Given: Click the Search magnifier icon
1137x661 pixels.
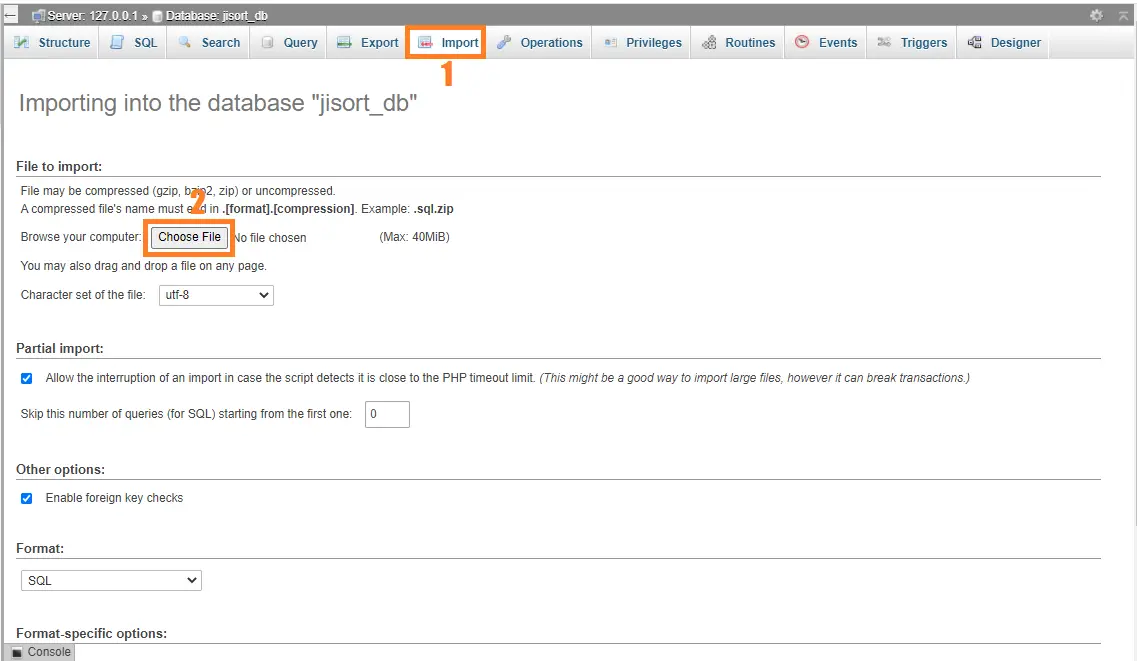Looking at the screenshot, I should click(x=183, y=42).
